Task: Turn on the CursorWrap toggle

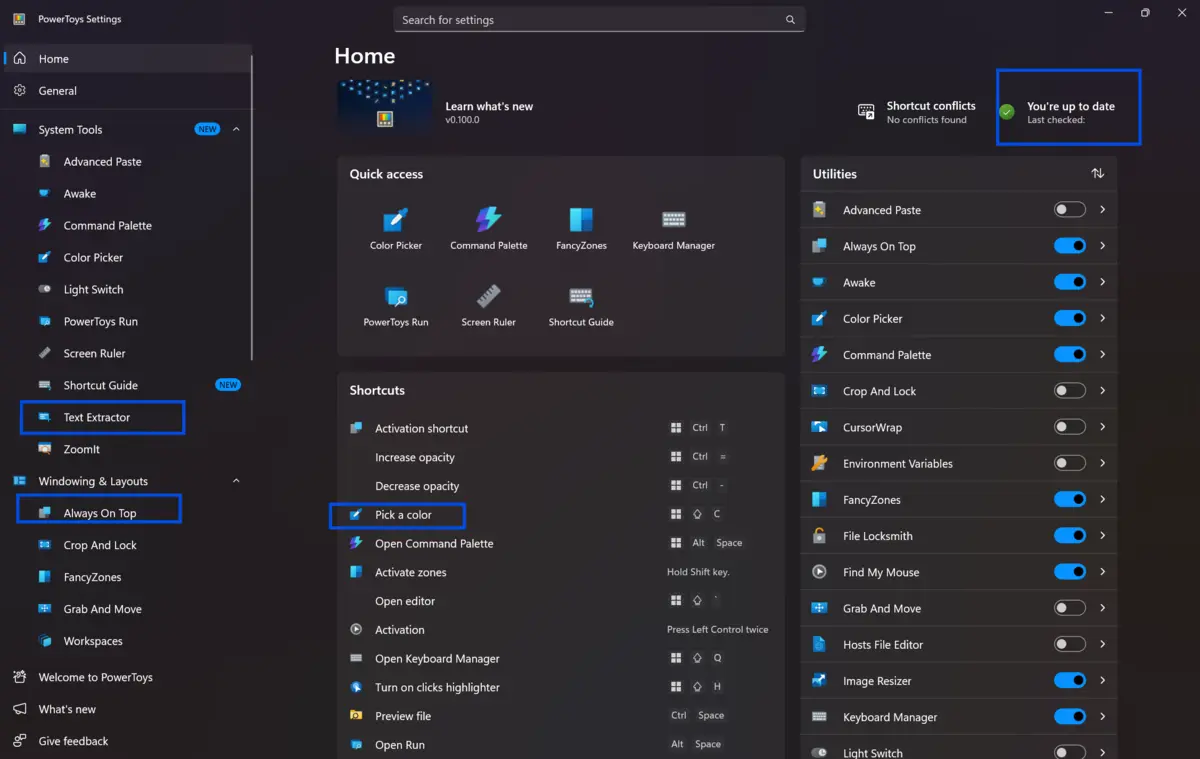Action: pos(1070,427)
